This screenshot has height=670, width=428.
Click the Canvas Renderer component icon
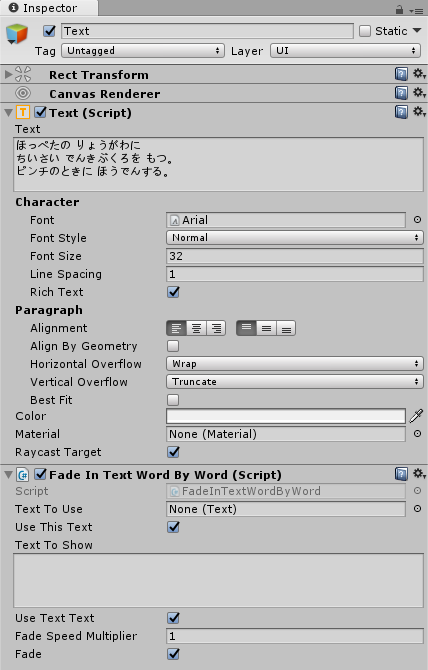[23, 93]
